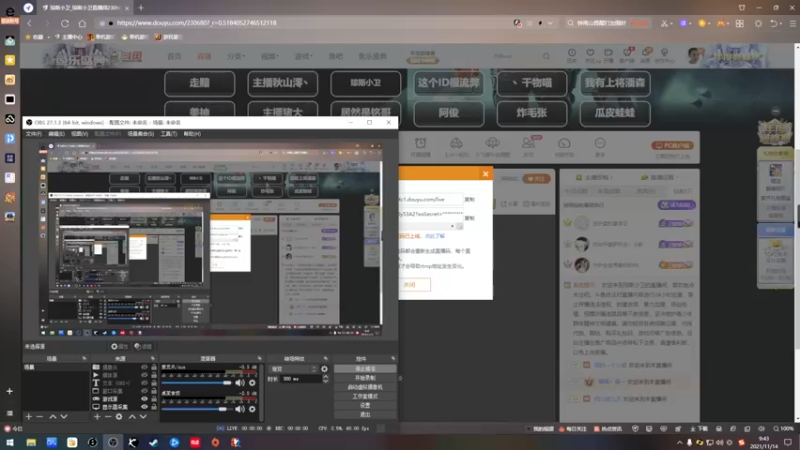Screen dimensions: 800x450
Task: Expand the 视频 dropdown in Douyu navigation
Action: coord(270,56)
